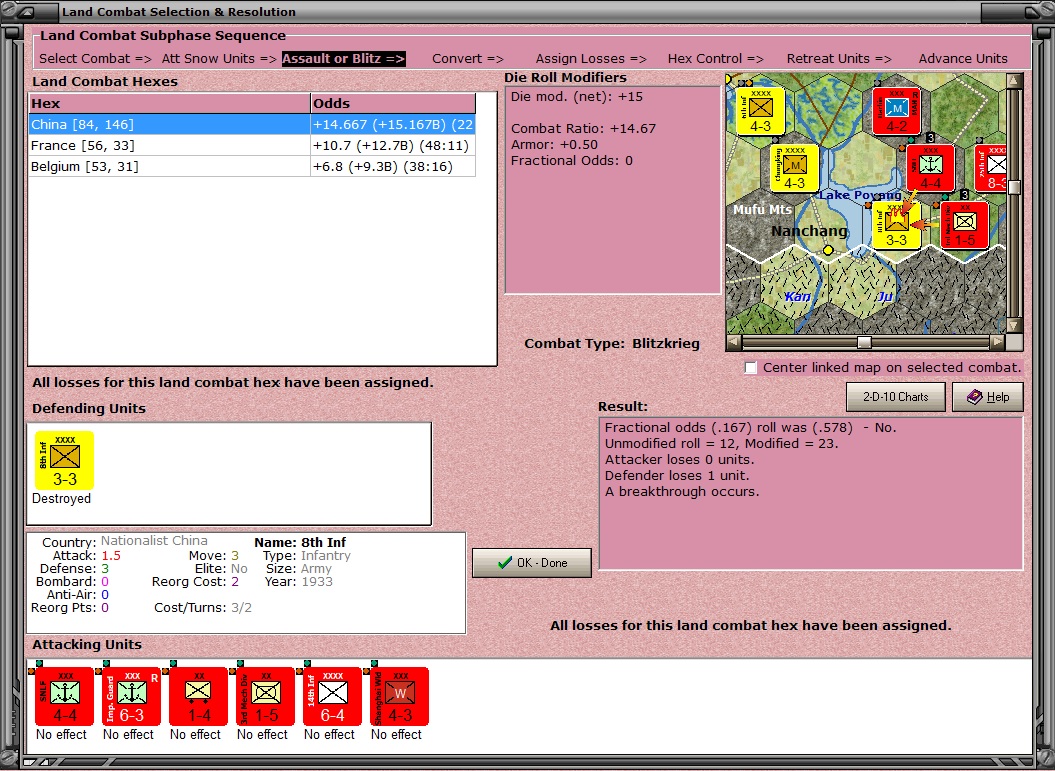Screen dimensions: 1055x771
Task: Click the yellow 4-3 infantry counter on map
Action: click(760, 111)
